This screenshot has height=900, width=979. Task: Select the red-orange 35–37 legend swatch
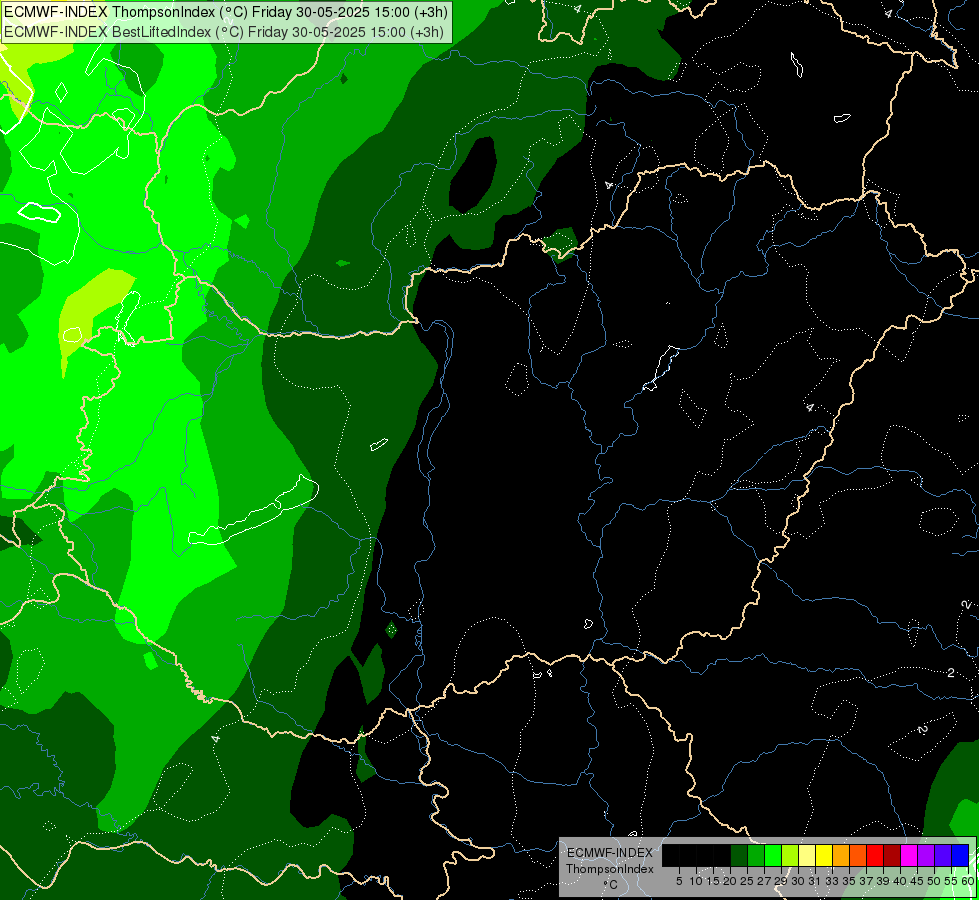coord(858,856)
